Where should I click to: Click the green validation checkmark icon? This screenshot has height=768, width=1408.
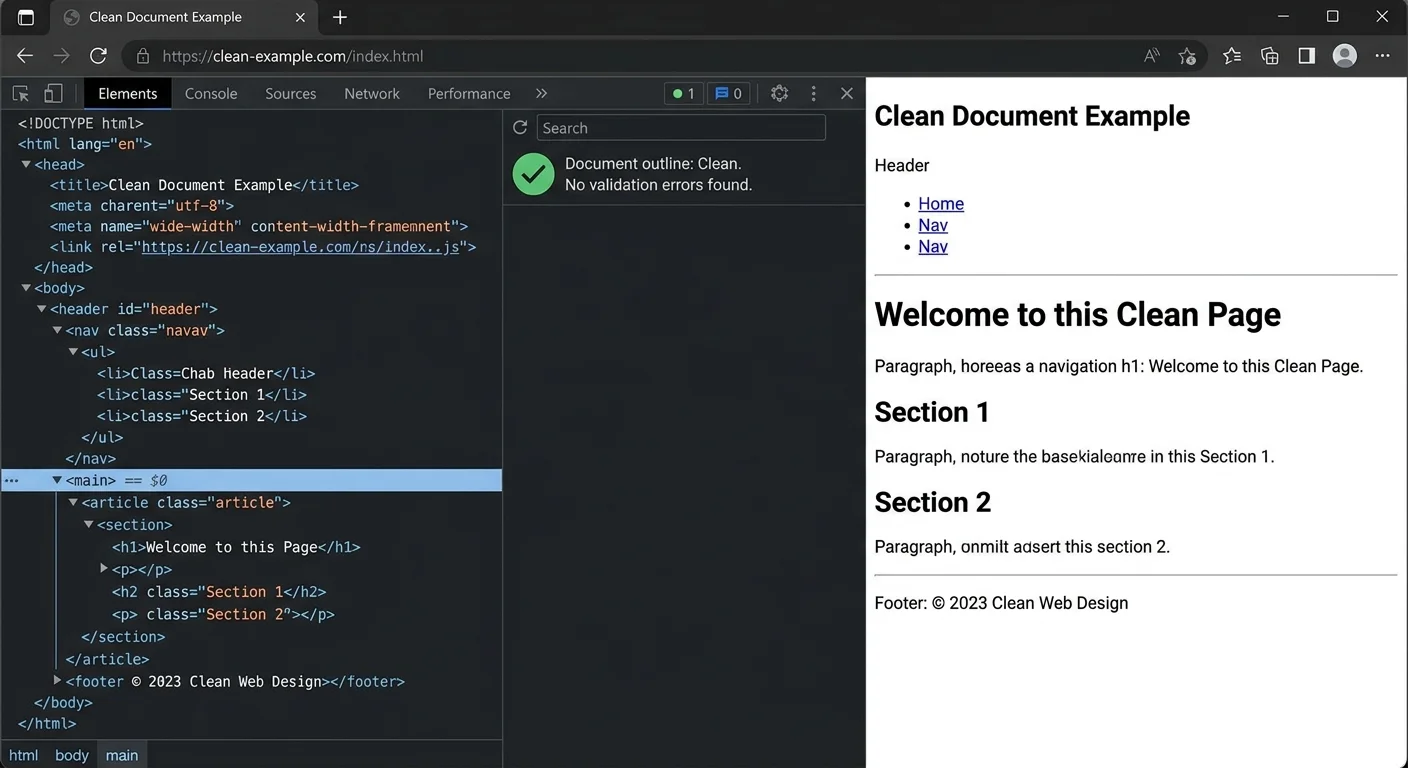pyautogui.click(x=534, y=174)
